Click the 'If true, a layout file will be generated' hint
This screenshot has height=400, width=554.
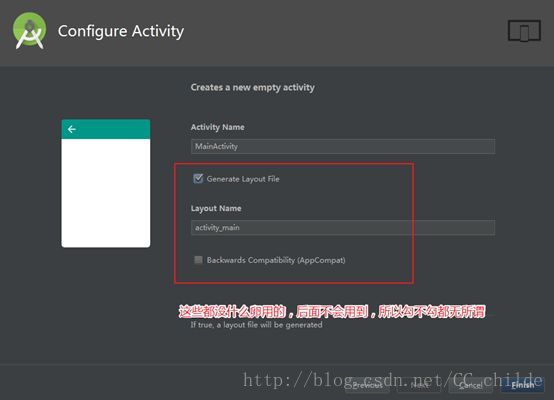pyautogui.click(x=257, y=325)
